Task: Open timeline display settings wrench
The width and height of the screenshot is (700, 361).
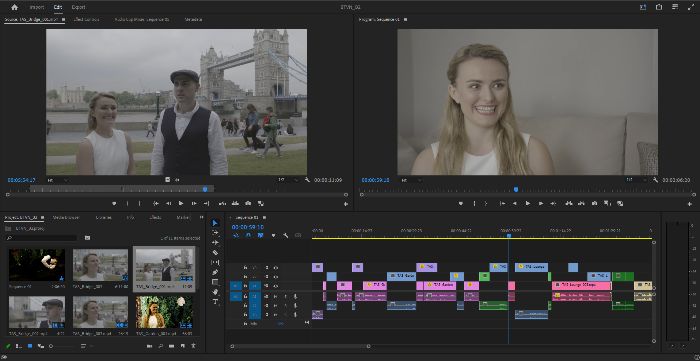Action: tap(285, 235)
